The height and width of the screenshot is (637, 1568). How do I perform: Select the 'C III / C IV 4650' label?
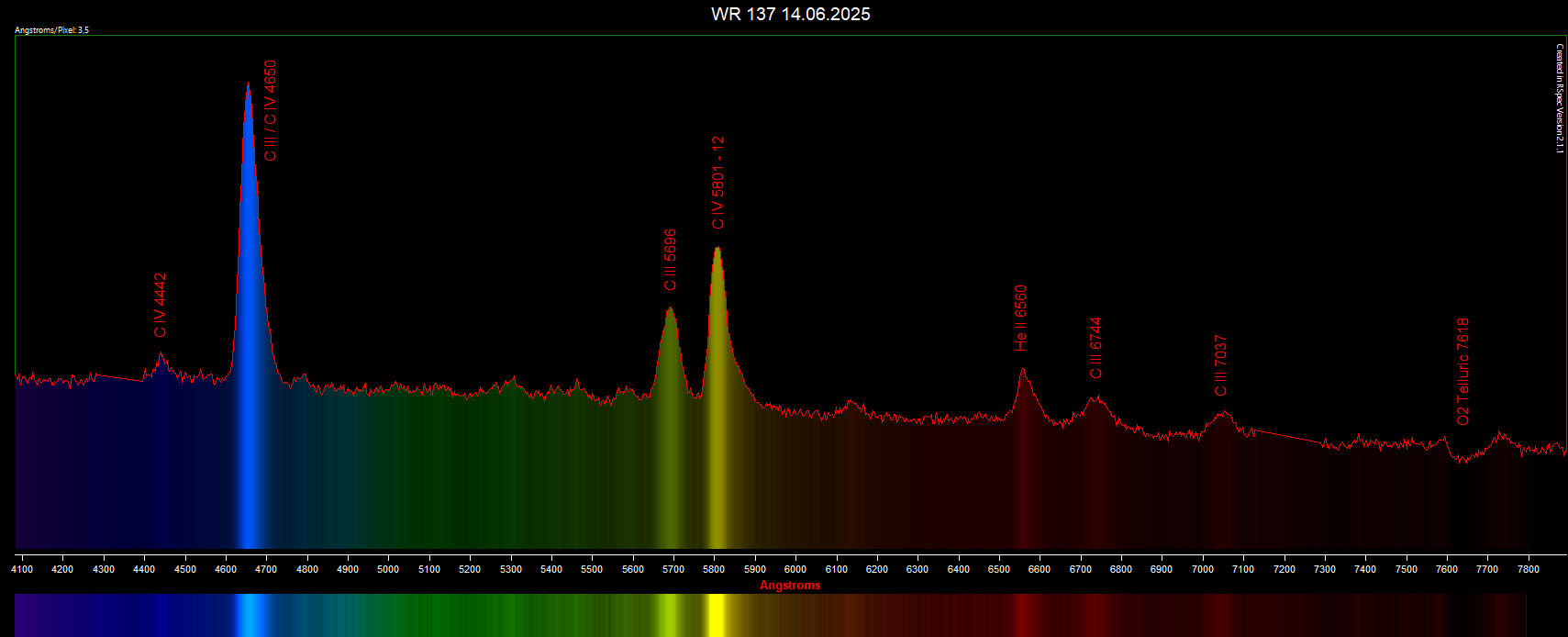tap(270, 111)
